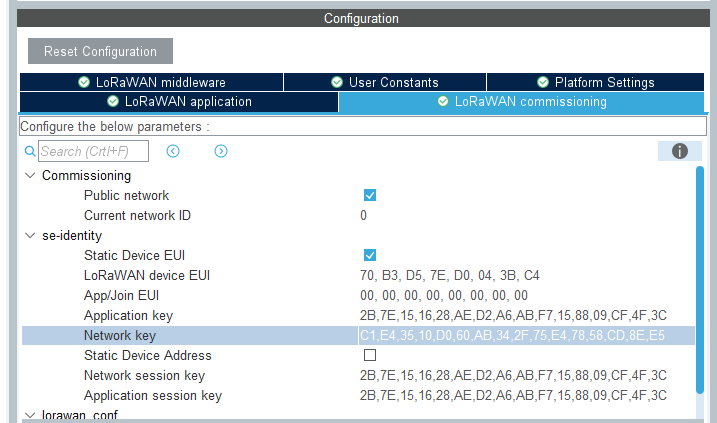Viewport: 717px width, 423px height.
Task: Collapse the lorawan_conf section
Action: tap(30, 415)
